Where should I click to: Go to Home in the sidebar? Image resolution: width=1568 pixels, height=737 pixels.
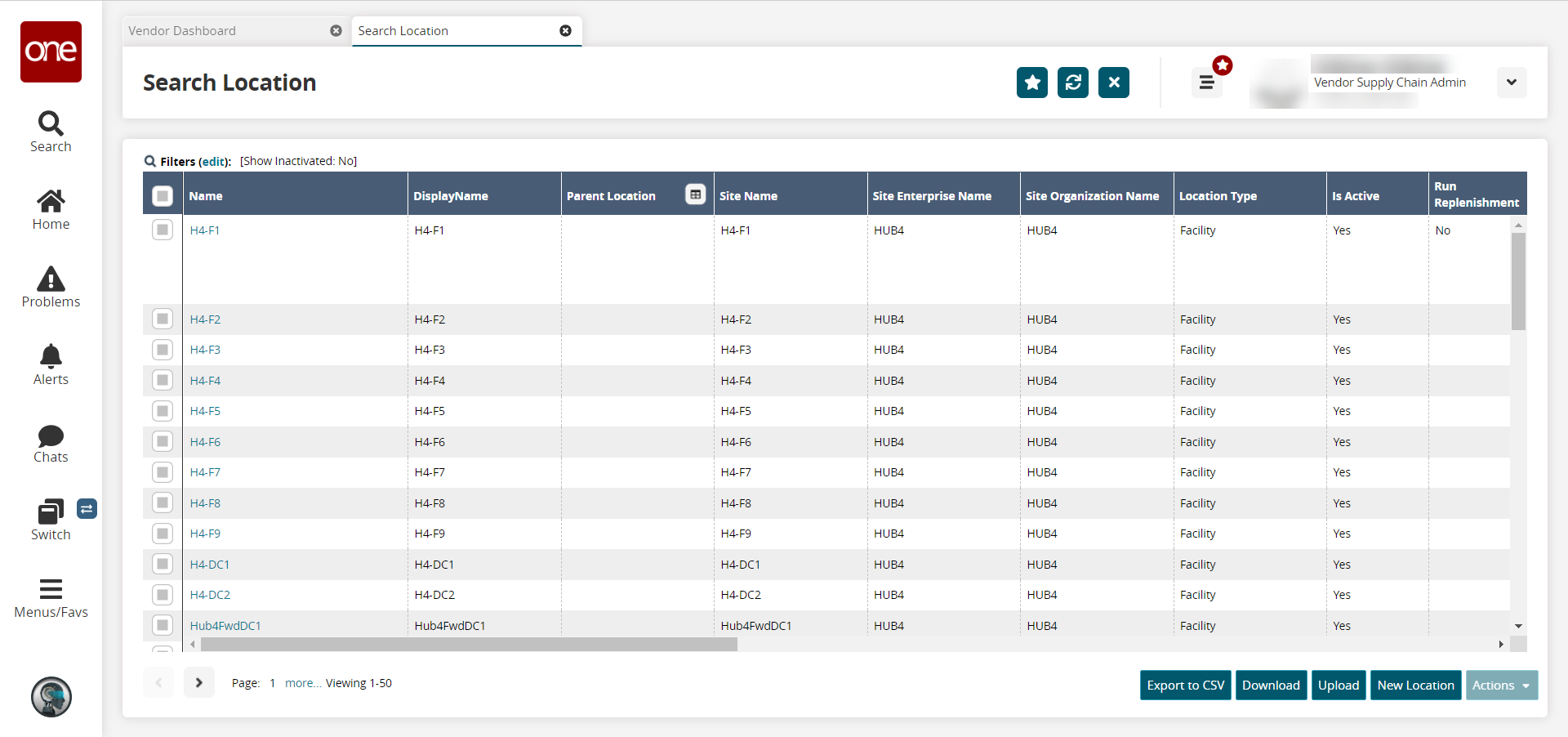tap(51, 210)
